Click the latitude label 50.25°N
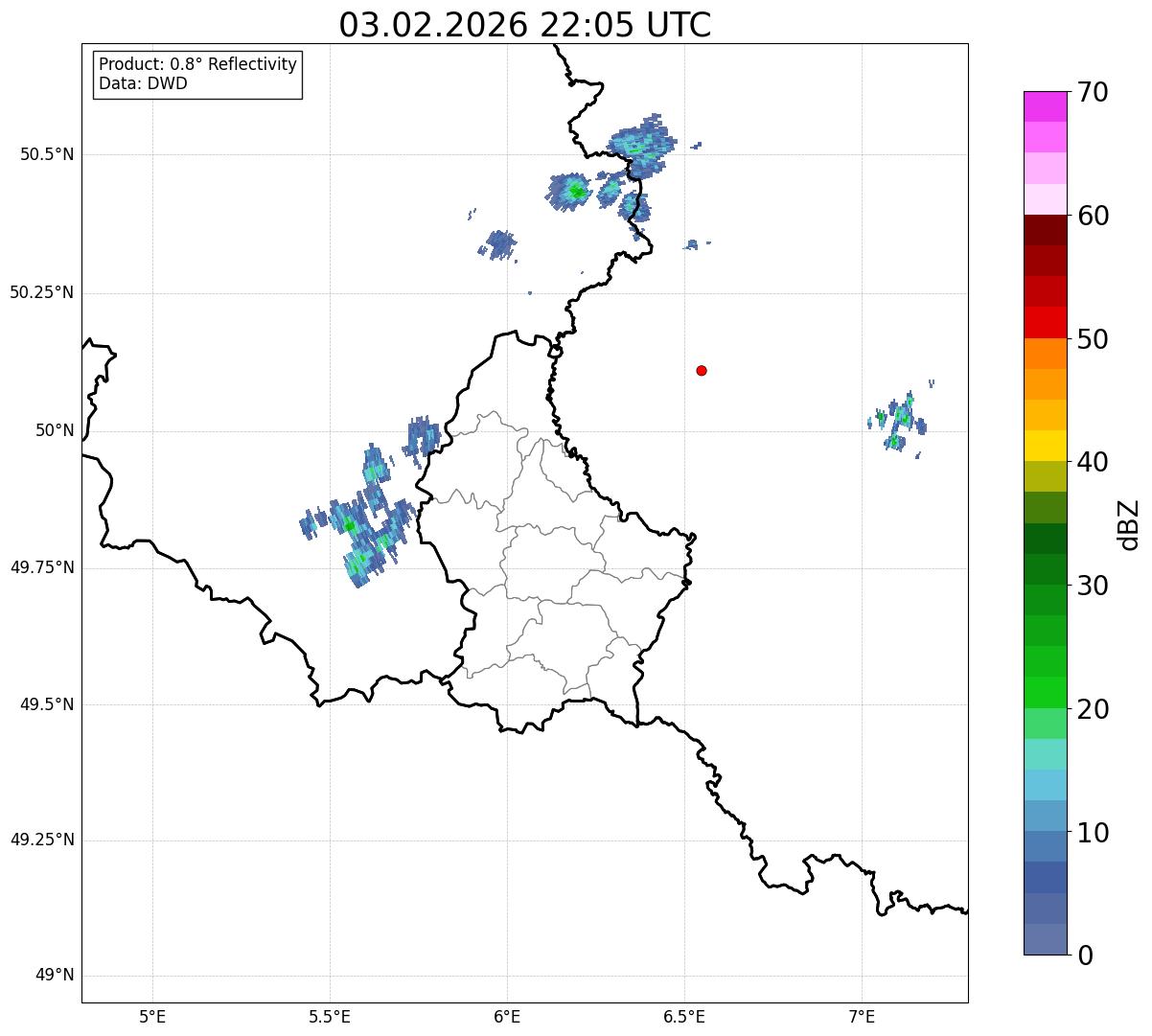This screenshot has height=1036, width=1152. 41,292
